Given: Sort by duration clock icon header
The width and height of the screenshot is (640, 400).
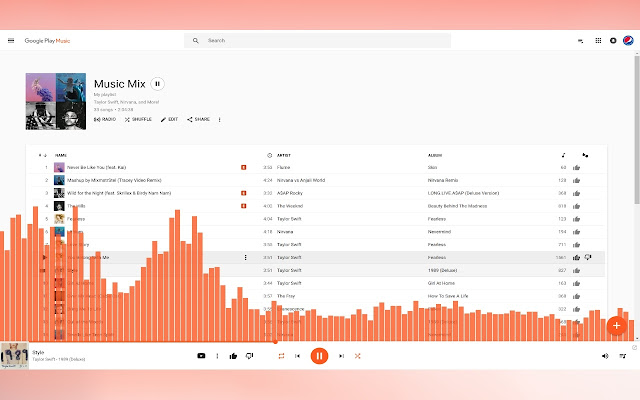Looking at the screenshot, I should point(269,156).
